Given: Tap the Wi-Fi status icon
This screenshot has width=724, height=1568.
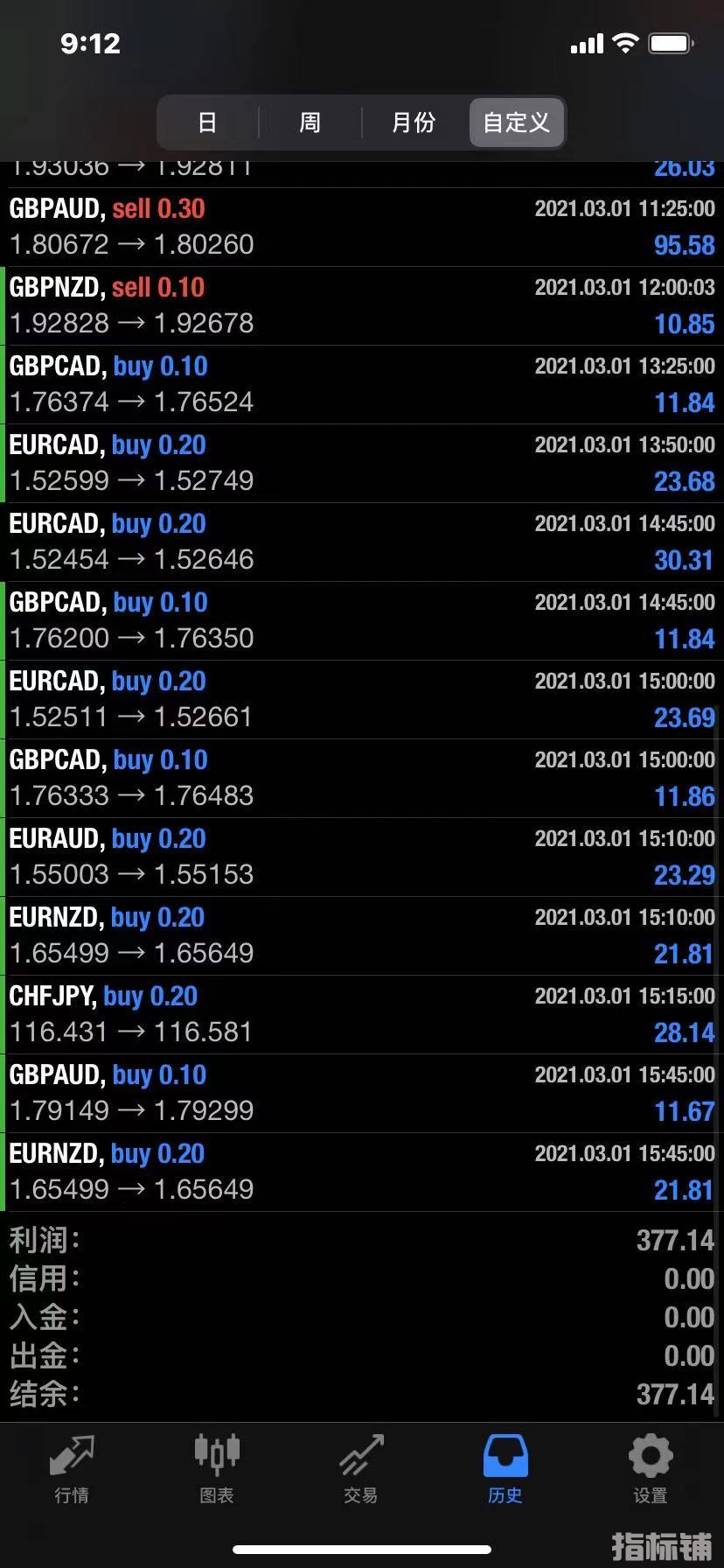Looking at the screenshot, I should pos(625,43).
